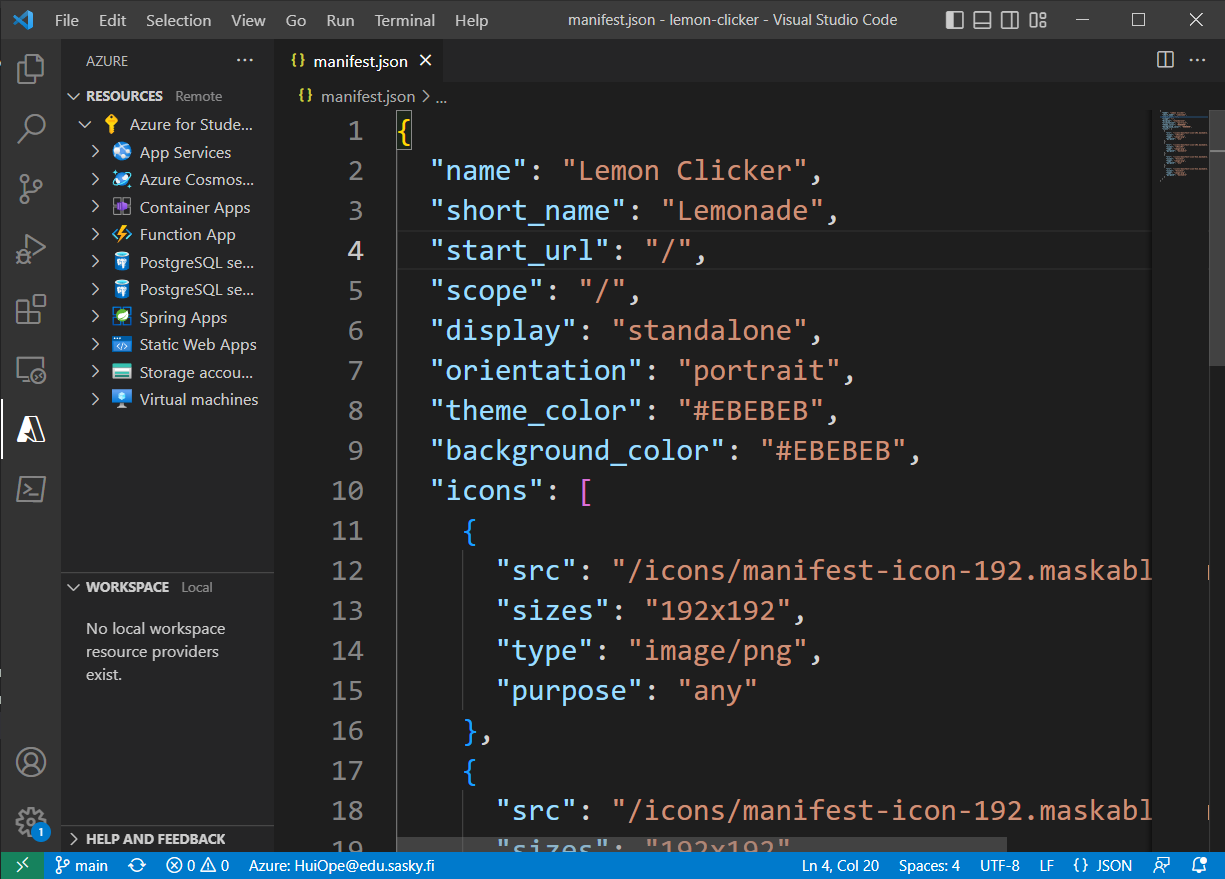This screenshot has width=1225, height=879.
Task: Open the notifications bell icon
Action: [x=1200, y=866]
